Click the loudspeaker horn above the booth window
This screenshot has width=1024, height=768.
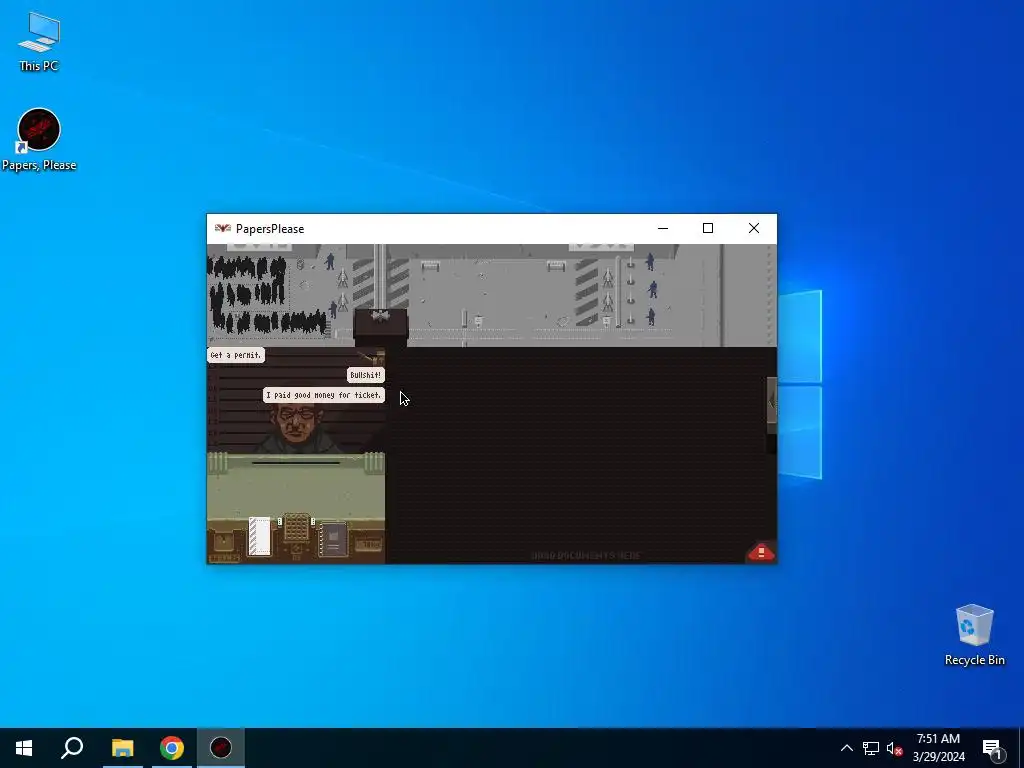click(x=371, y=357)
